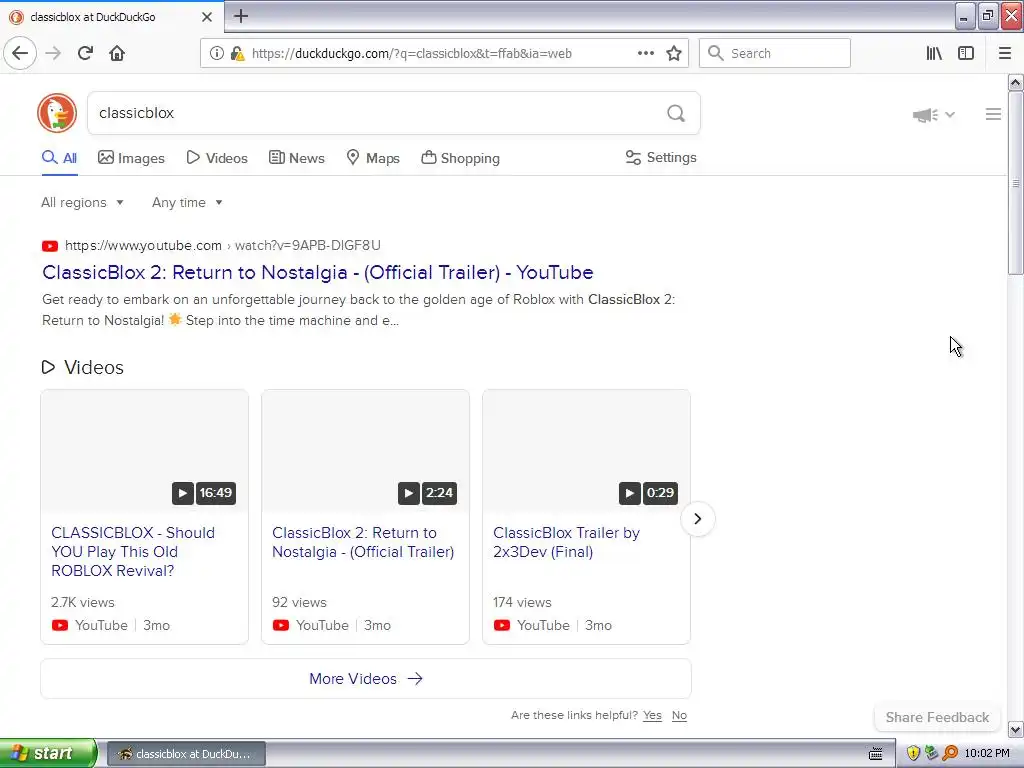Click the 174 views text
Viewport: 1024px width, 768px height.
tap(522, 602)
